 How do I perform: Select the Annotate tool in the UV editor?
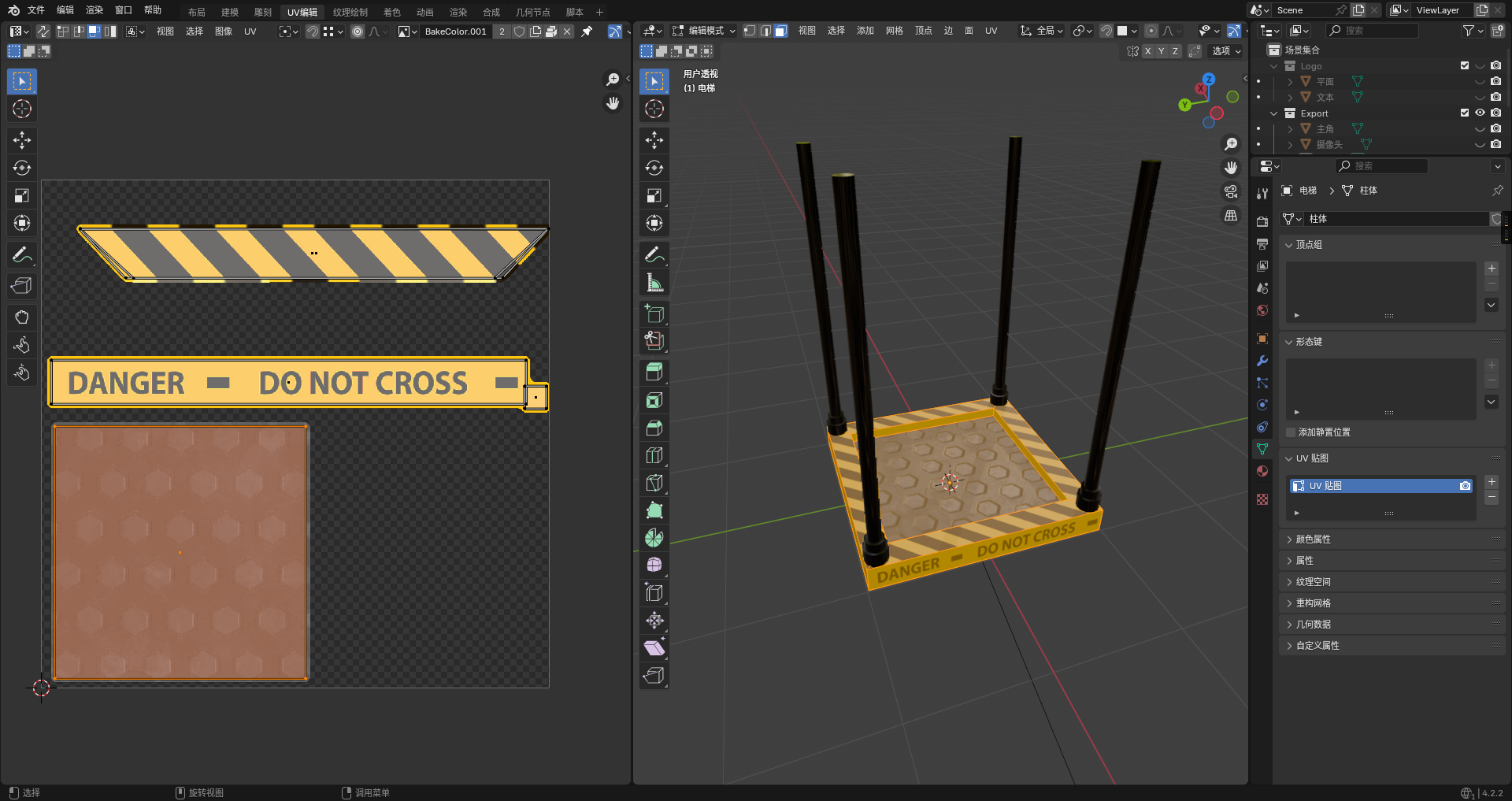pos(22,254)
